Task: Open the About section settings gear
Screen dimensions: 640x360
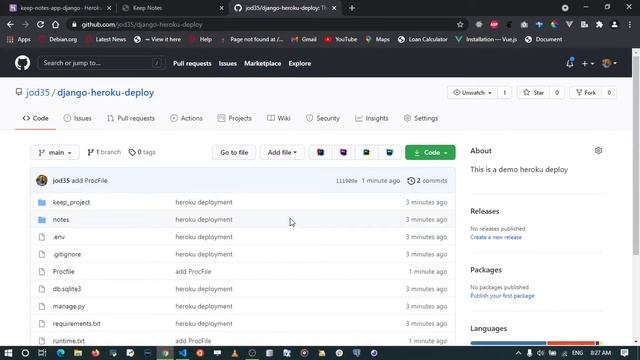Action: point(598,151)
